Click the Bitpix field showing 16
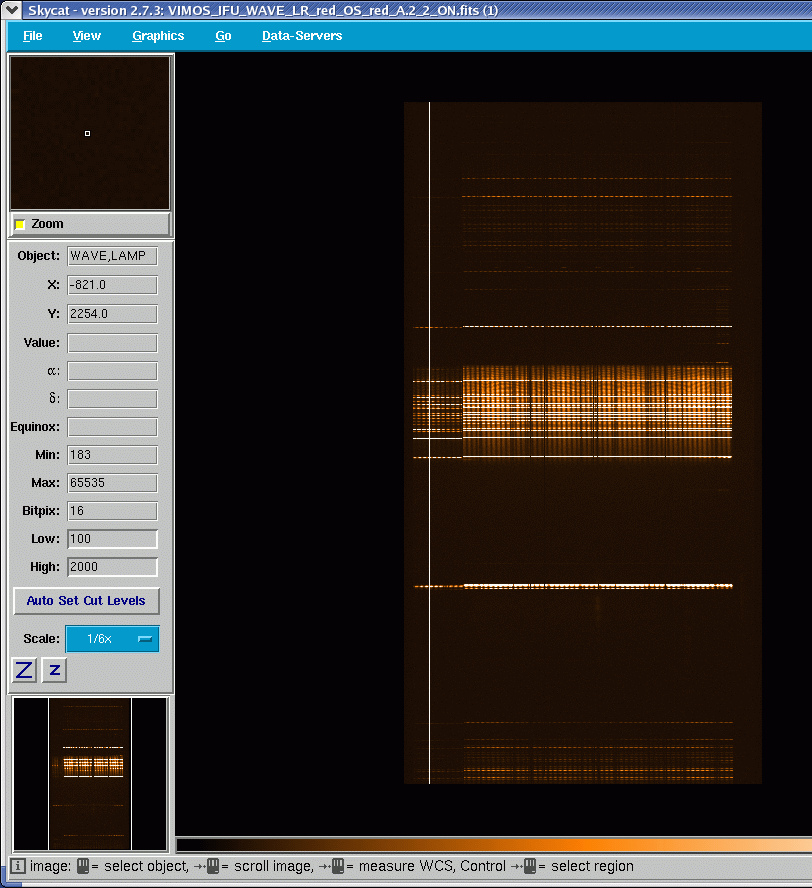The width and height of the screenshot is (812, 888). (112, 511)
